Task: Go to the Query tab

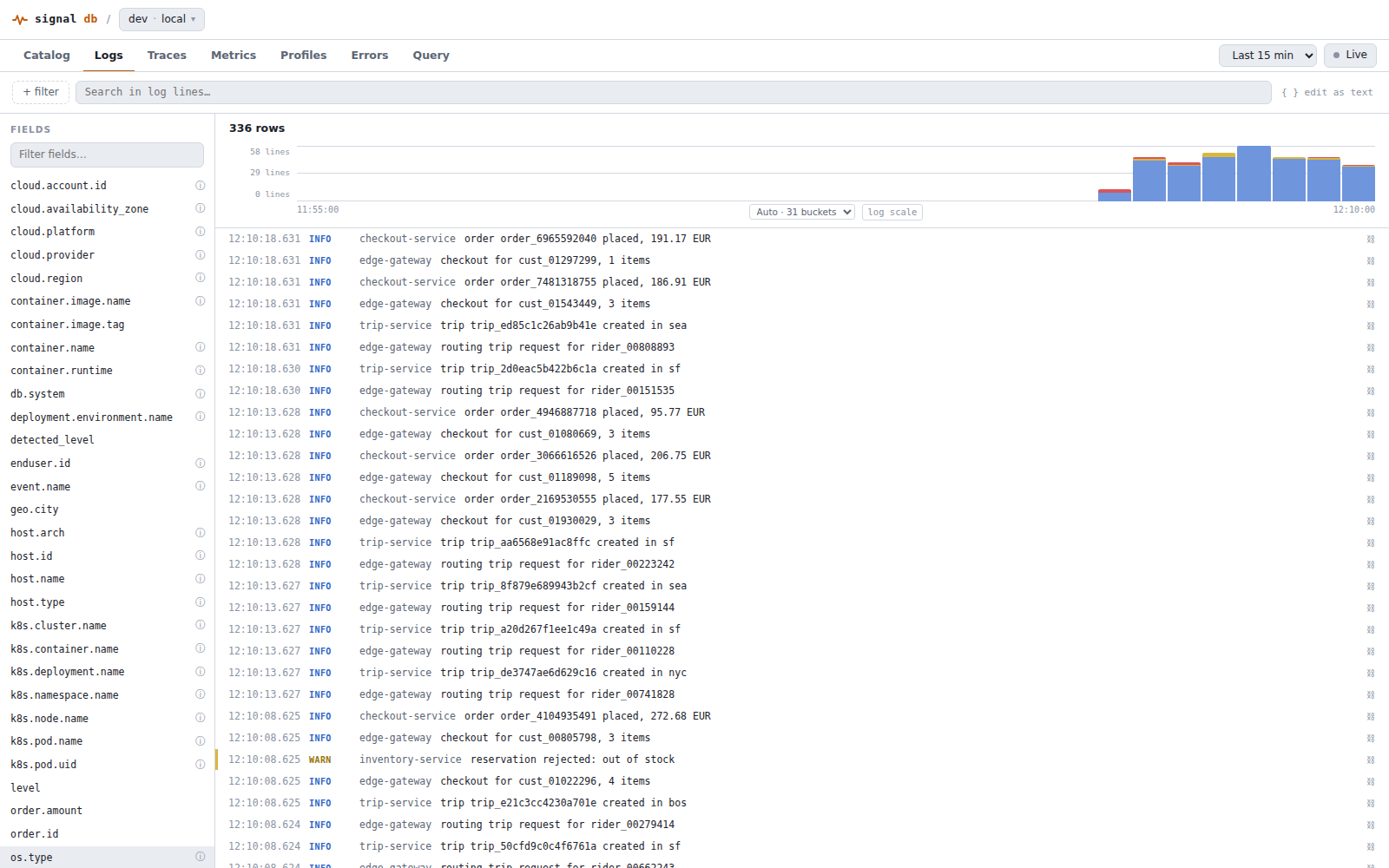Action: 431,56
